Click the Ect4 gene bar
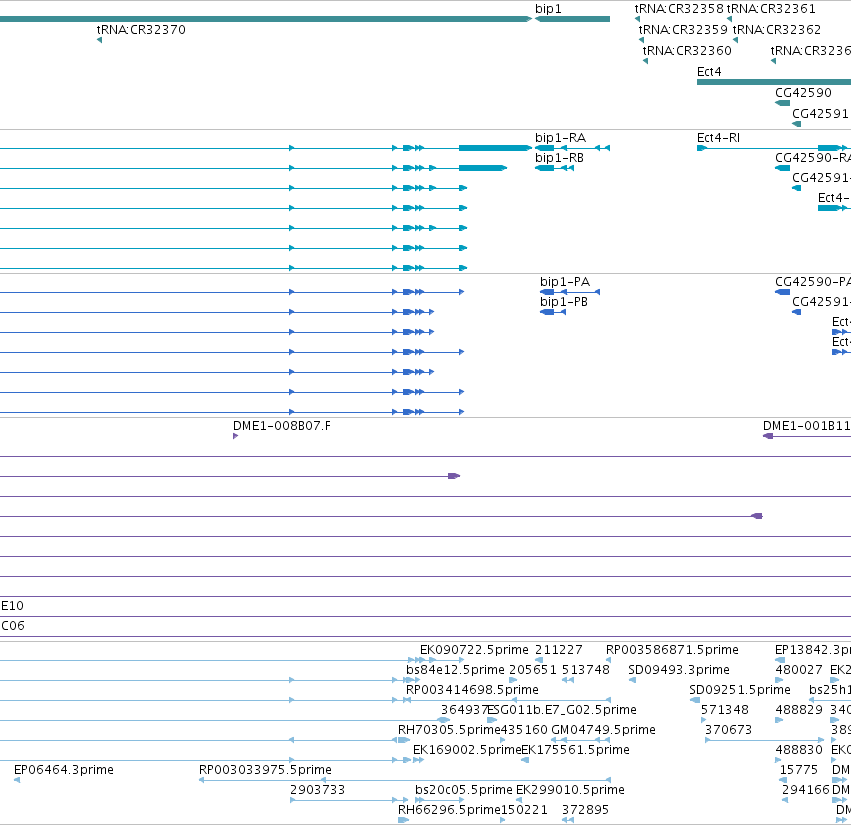This screenshot has width=851, height=825. pyautogui.click(x=774, y=82)
